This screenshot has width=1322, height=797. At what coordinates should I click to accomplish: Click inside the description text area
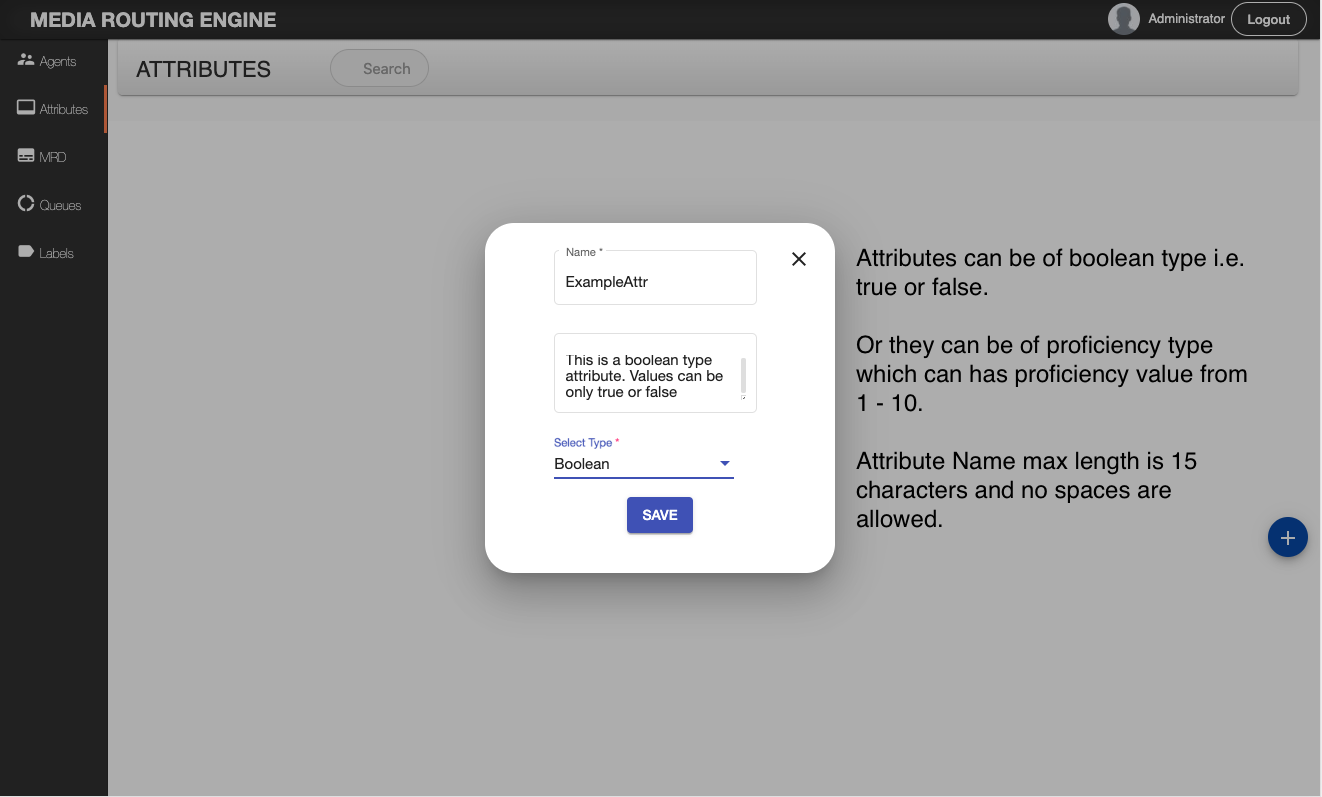coord(645,376)
